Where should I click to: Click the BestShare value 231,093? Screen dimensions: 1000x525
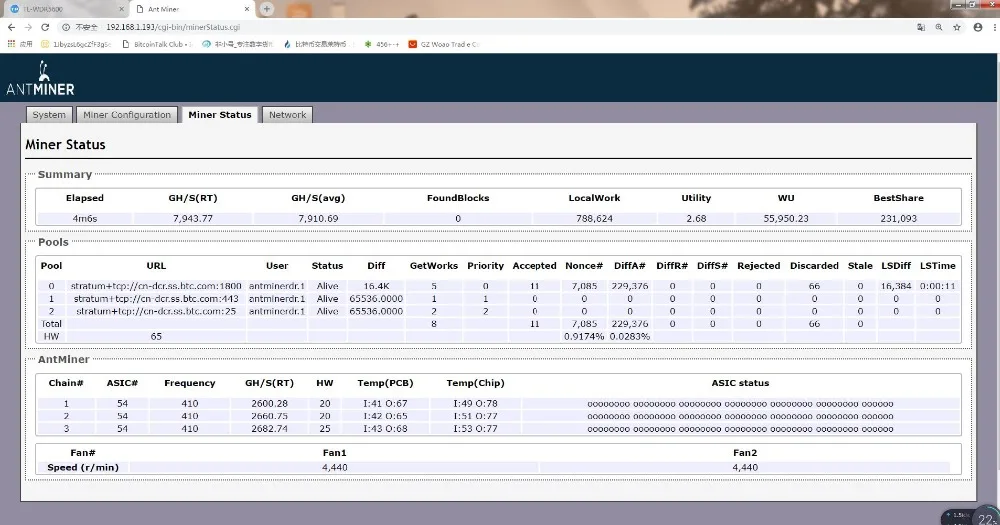pyautogui.click(x=899, y=218)
